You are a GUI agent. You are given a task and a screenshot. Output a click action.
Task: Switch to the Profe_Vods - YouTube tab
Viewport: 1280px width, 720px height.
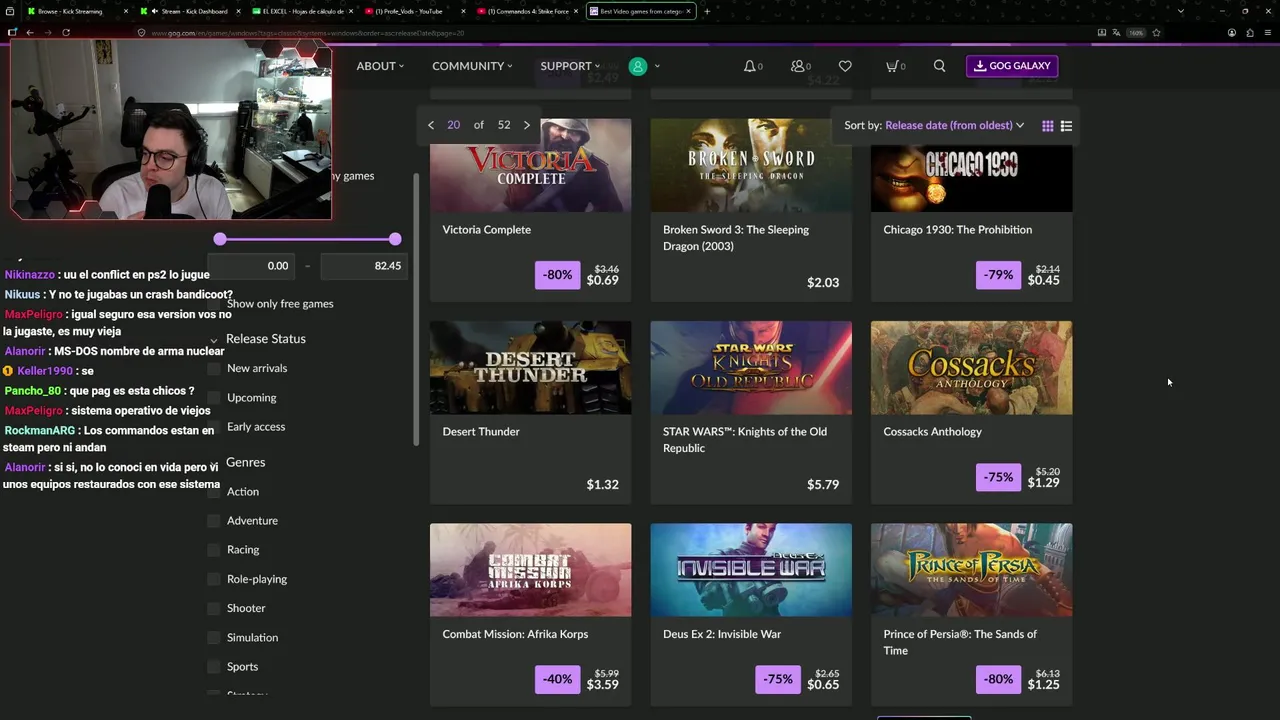point(414,11)
